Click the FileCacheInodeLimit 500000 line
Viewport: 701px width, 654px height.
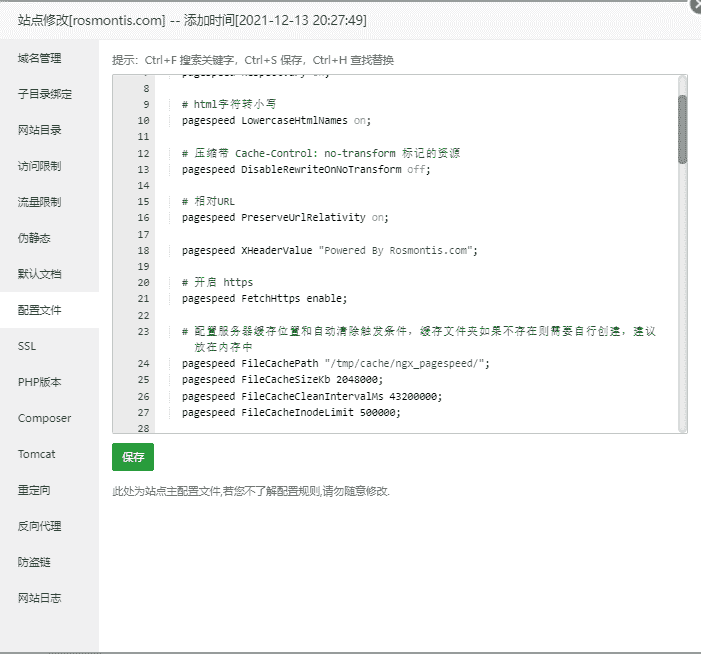click(291, 413)
